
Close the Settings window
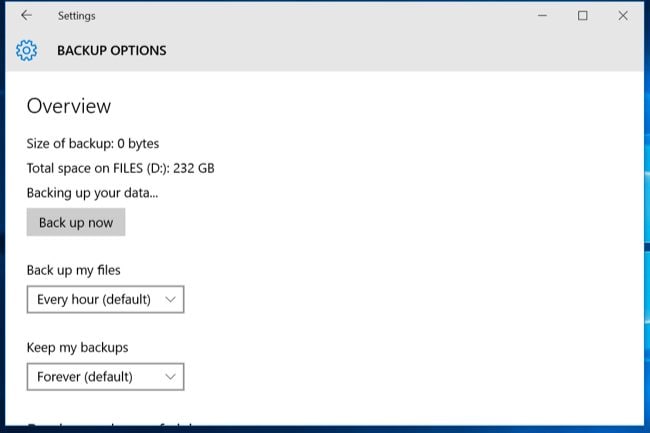(x=624, y=16)
